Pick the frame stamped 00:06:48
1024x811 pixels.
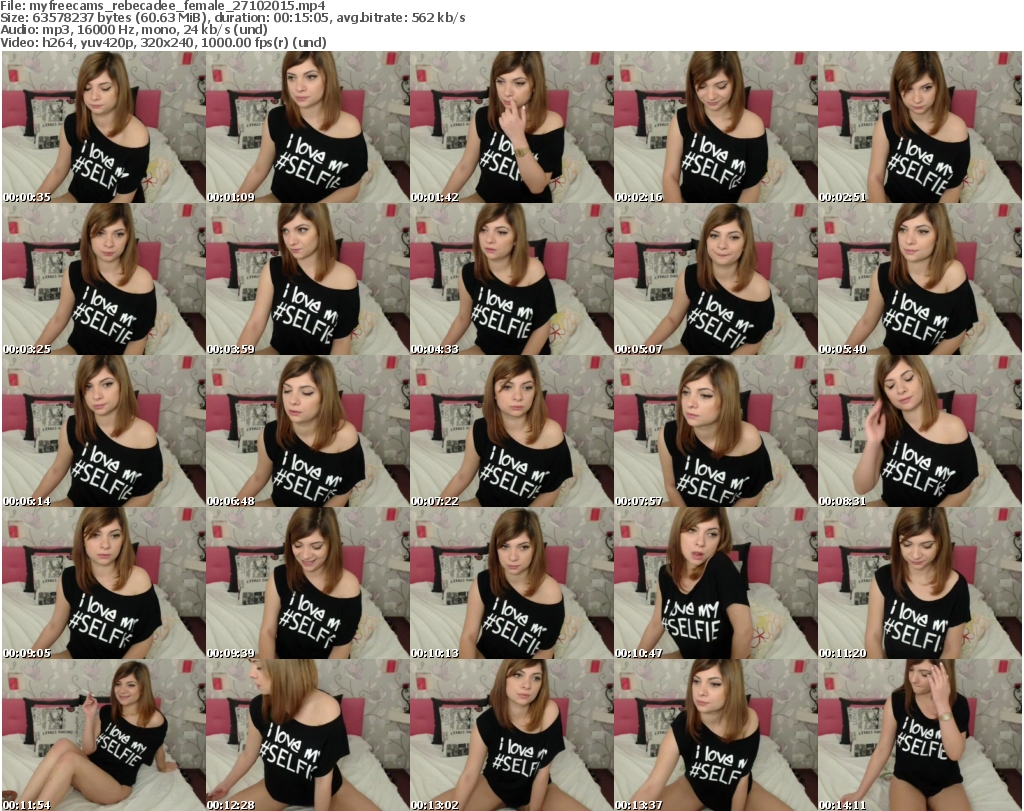click(307, 431)
